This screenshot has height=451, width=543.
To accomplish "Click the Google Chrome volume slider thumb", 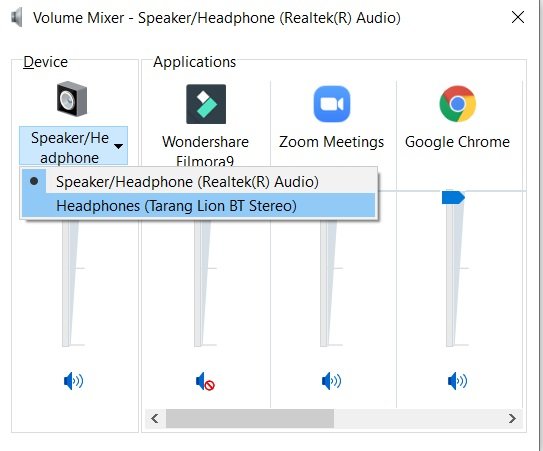I will coord(453,197).
